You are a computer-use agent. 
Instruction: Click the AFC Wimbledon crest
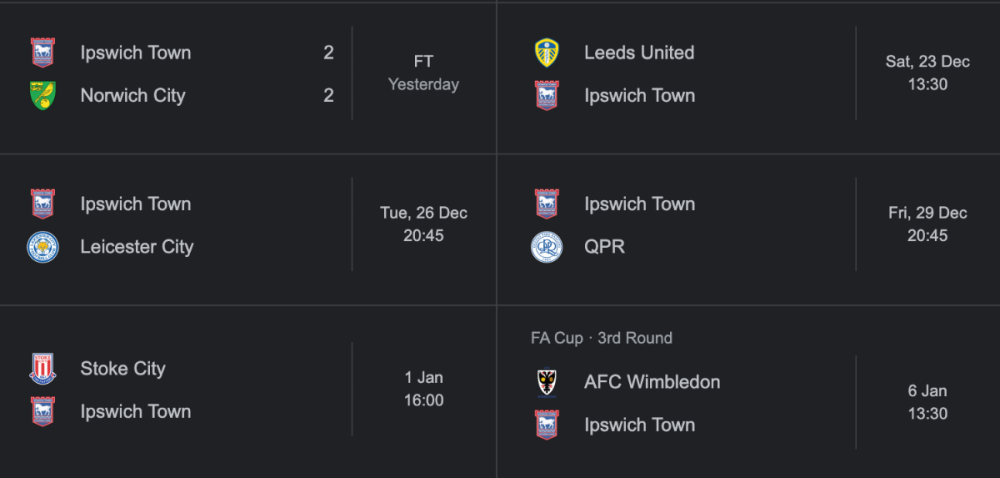point(546,382)
